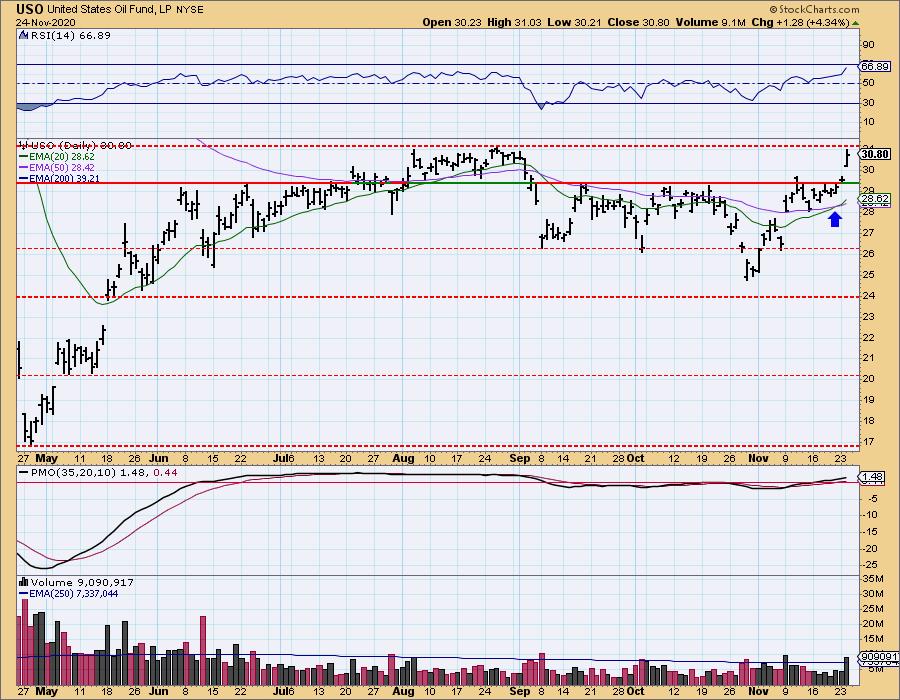Click the 24 price level on right axis
Image resolution: width=900 pixels, height=700 pixels.
click(x=868, y=295)
